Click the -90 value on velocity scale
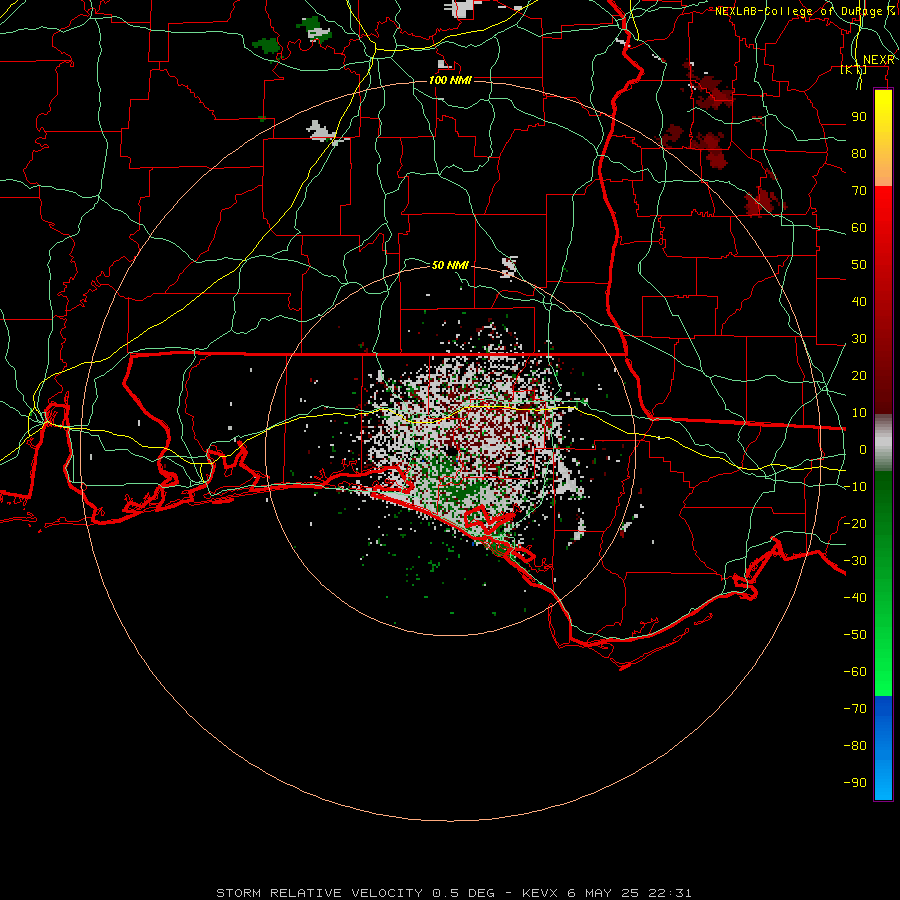Image resolution: width=900 pixels, height=900 pixels. click(x=855, y=783)
